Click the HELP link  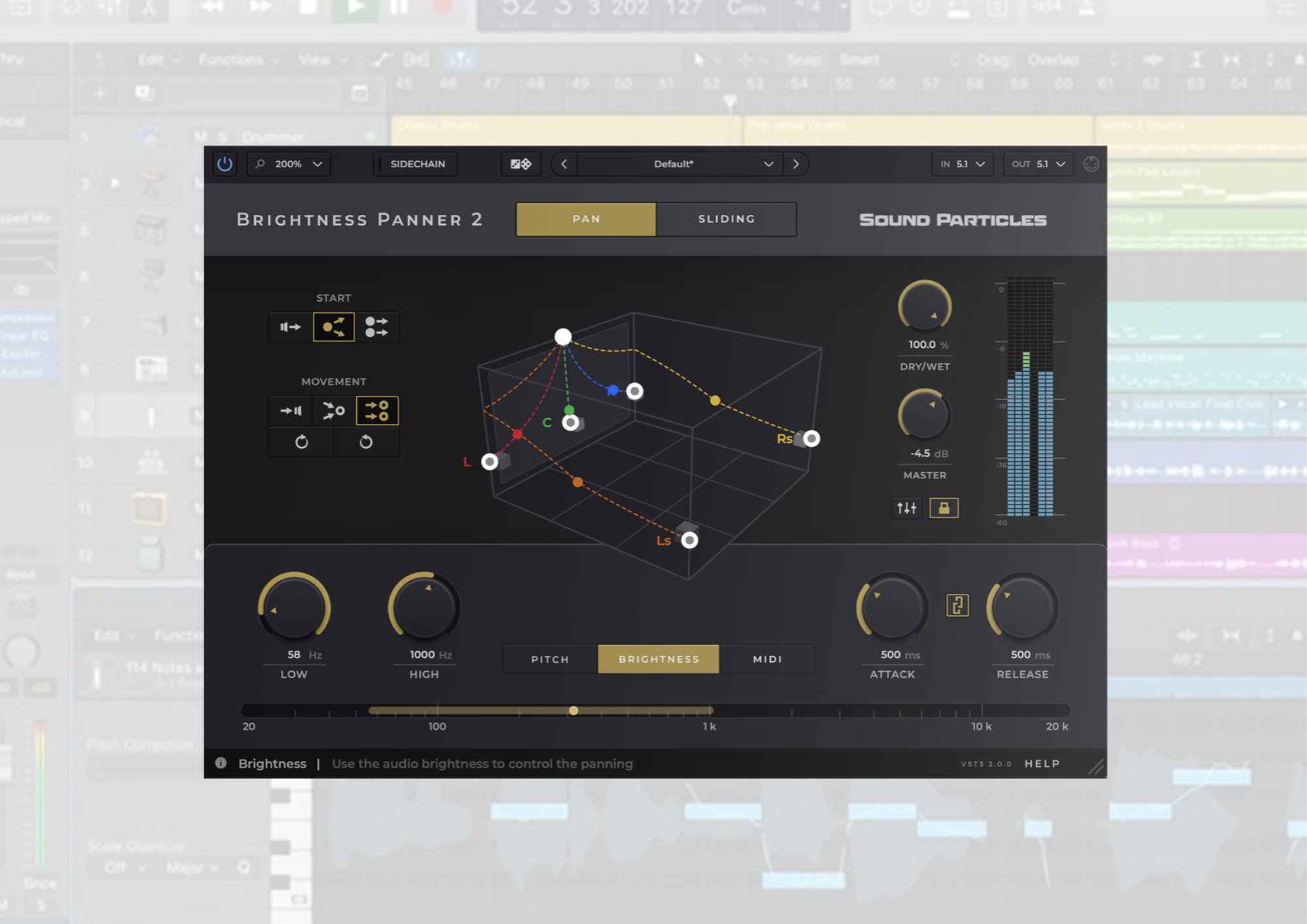[1042, 763]
